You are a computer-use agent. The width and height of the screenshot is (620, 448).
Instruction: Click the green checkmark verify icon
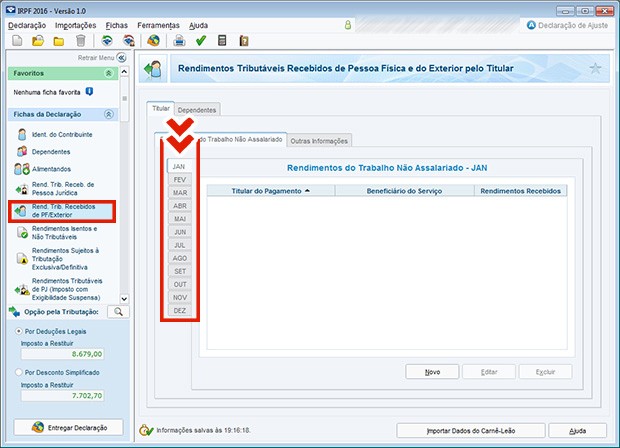point(201,41)
